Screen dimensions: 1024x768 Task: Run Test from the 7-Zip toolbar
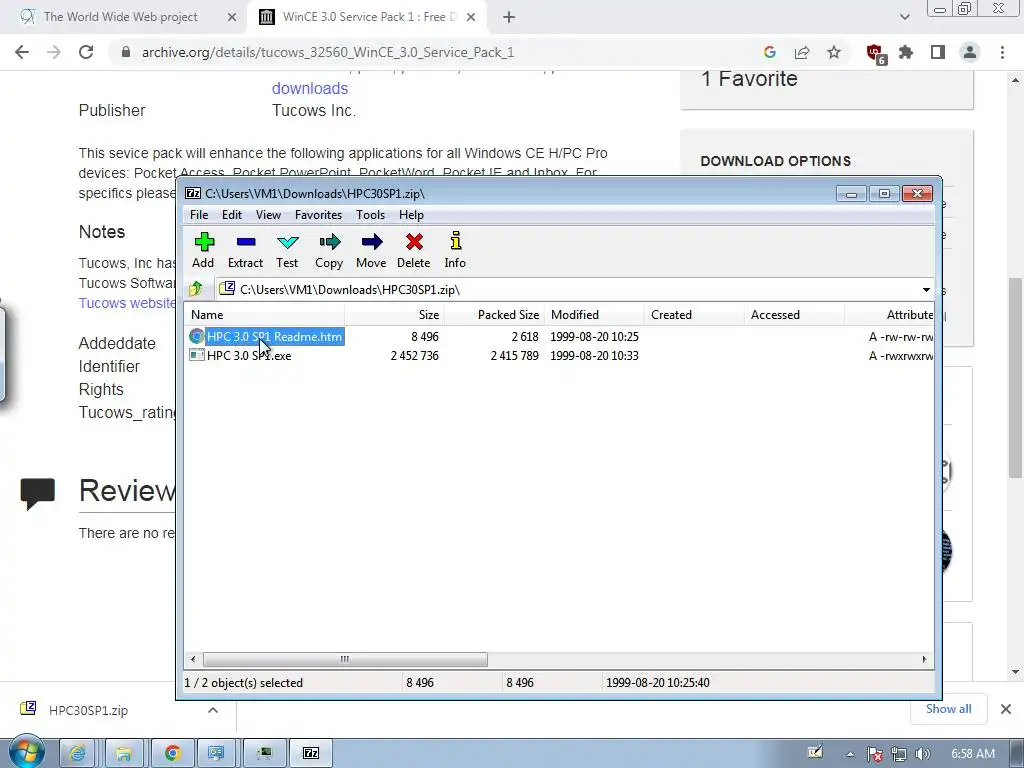(x=287, y=250)
